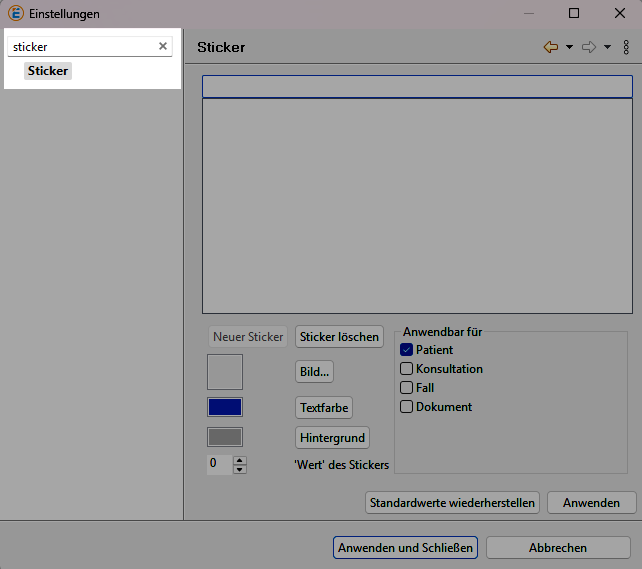Increase the sticker Wert with up arrow
The width and height of the screenshot is (642, 569).
point(239,460)
